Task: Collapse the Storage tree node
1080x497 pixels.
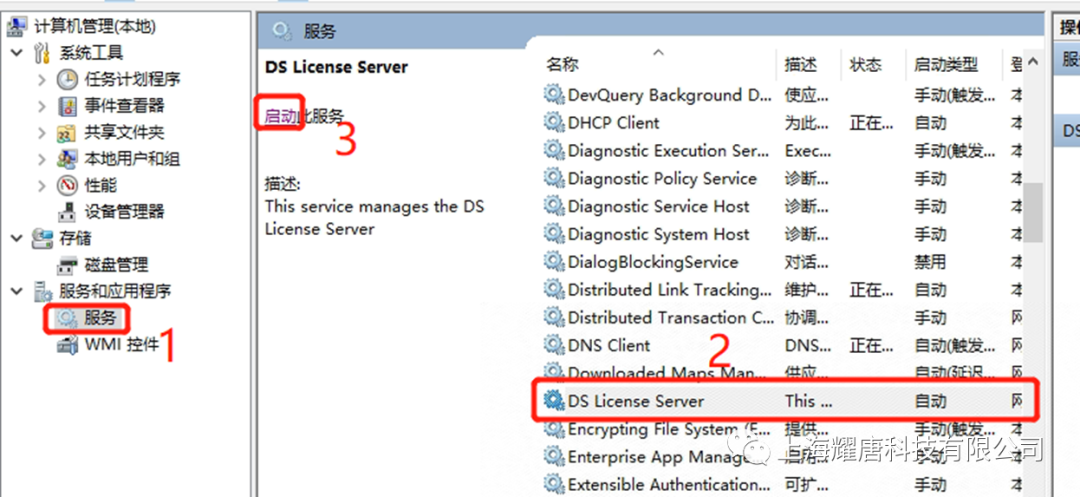Action: [x=17, y=238]
